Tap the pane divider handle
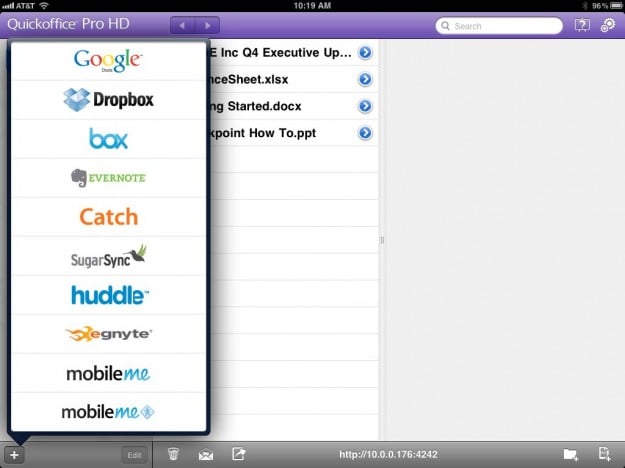The image size is (625, 468). 382,240
